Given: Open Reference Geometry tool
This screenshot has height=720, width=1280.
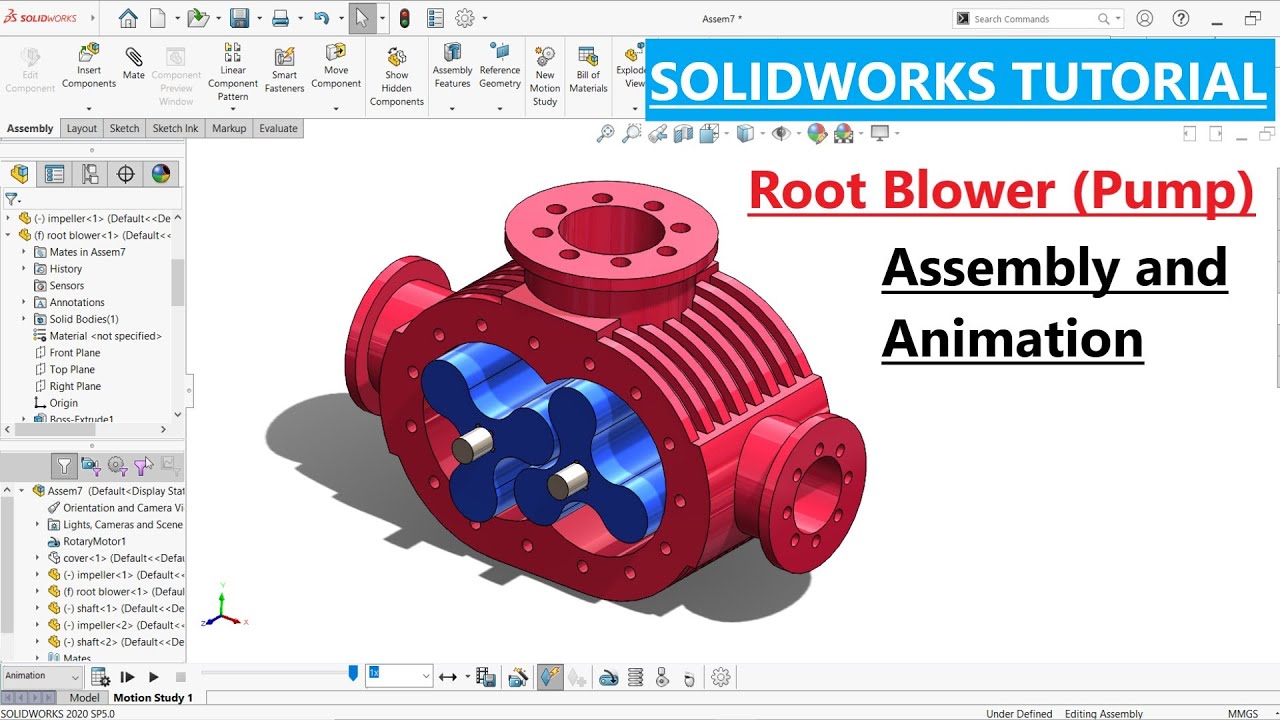Looking at the screenshot, I should click(499, 66).
